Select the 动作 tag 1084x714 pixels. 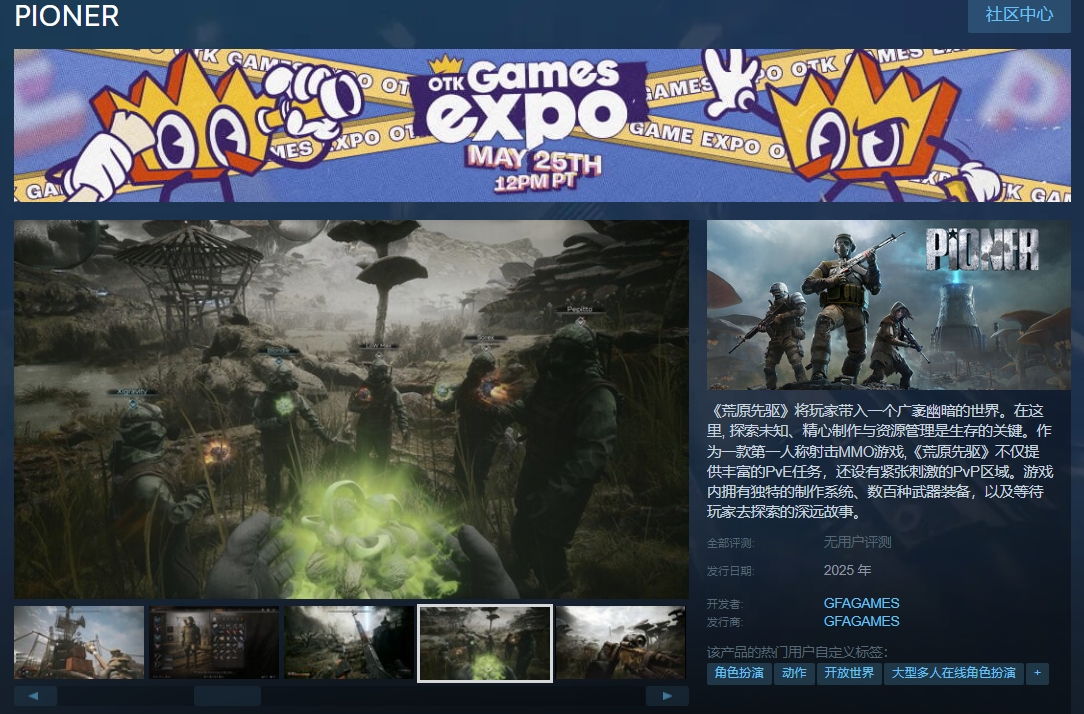click(x=794, y=673)
